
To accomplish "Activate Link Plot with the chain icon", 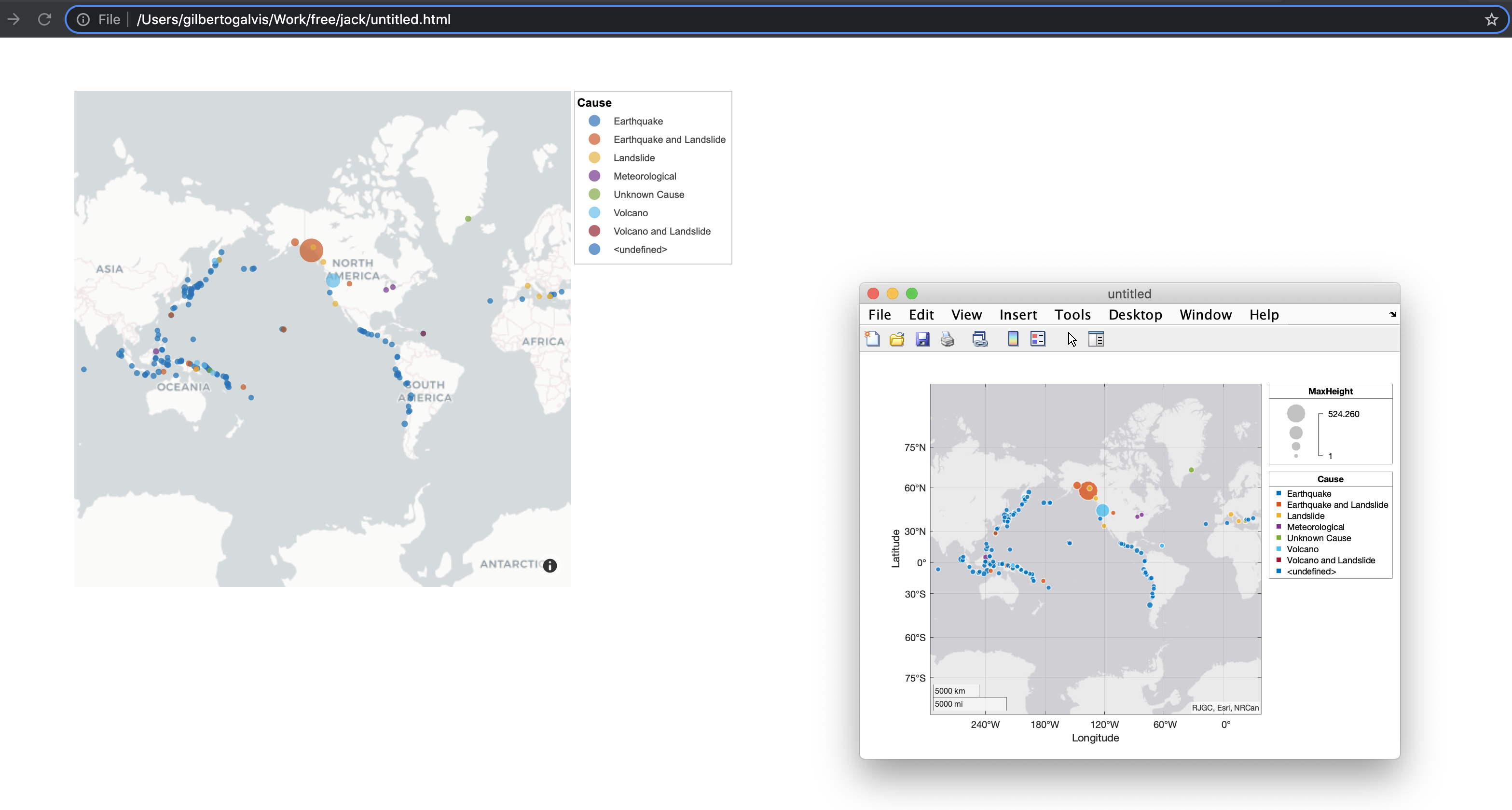I will click(x=980, y=339).
